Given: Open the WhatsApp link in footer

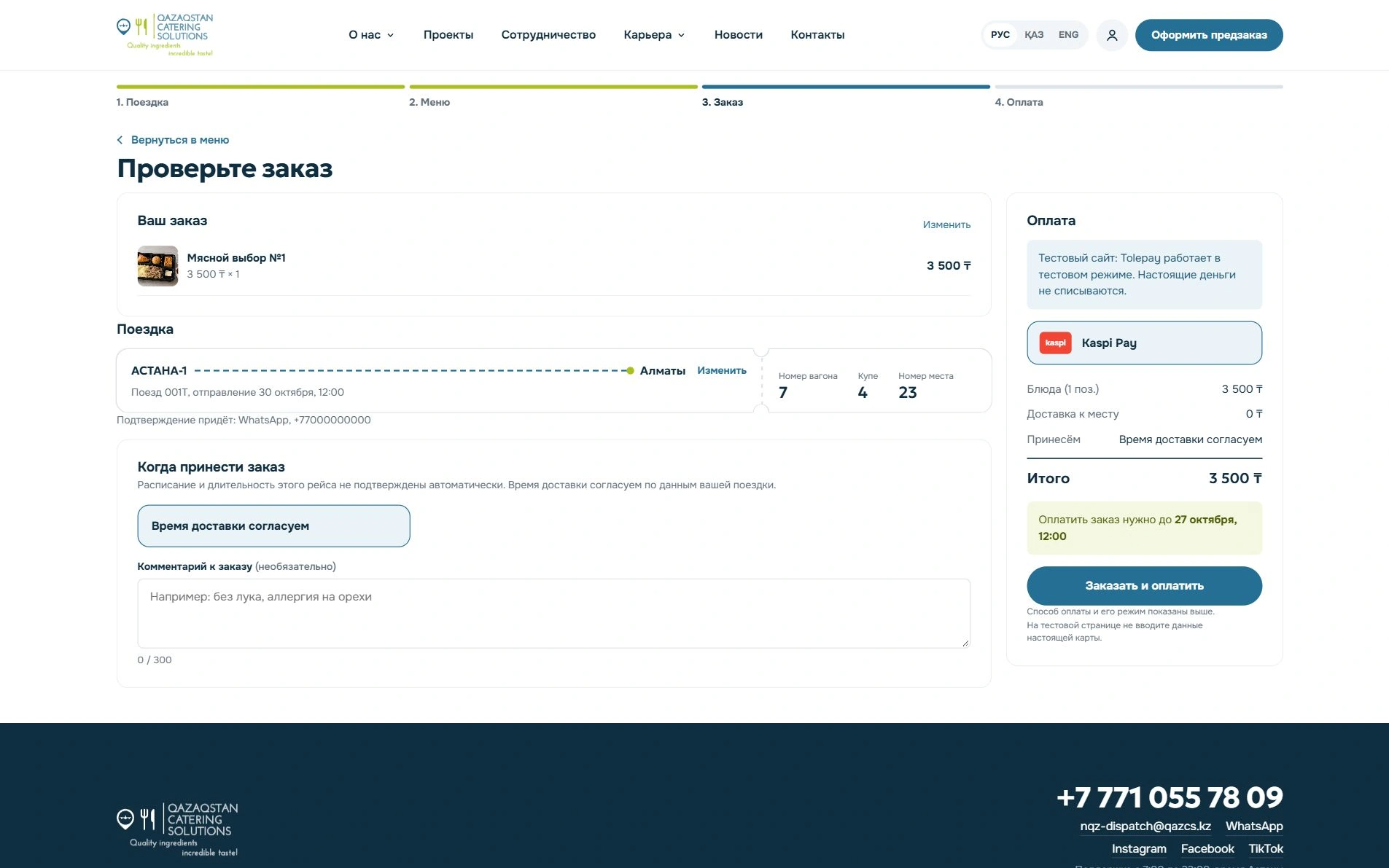Looking at the screenshot, I should pyautogui.click(x=1254, y=826).
